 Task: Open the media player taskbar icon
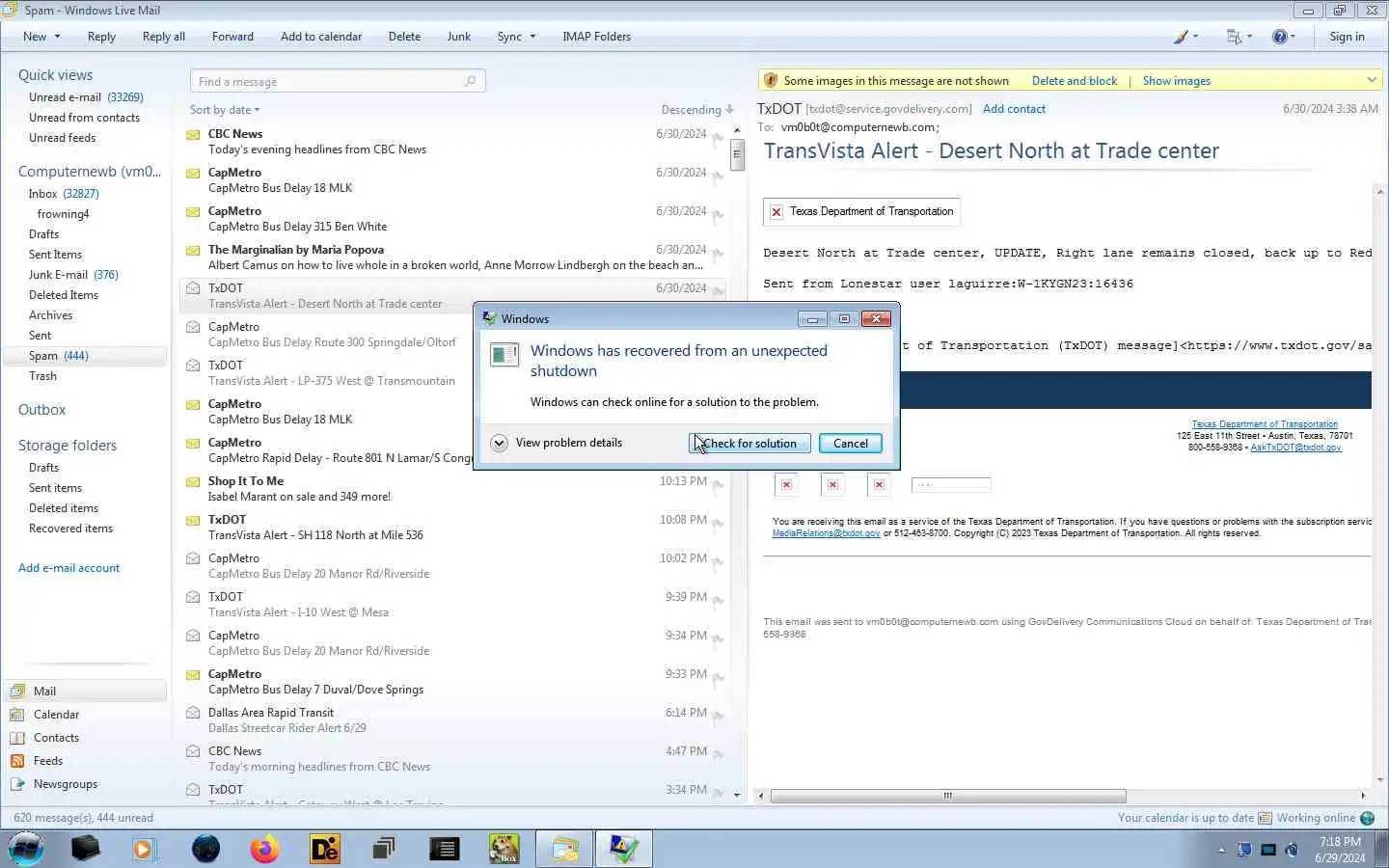click(x=144, y=849)
